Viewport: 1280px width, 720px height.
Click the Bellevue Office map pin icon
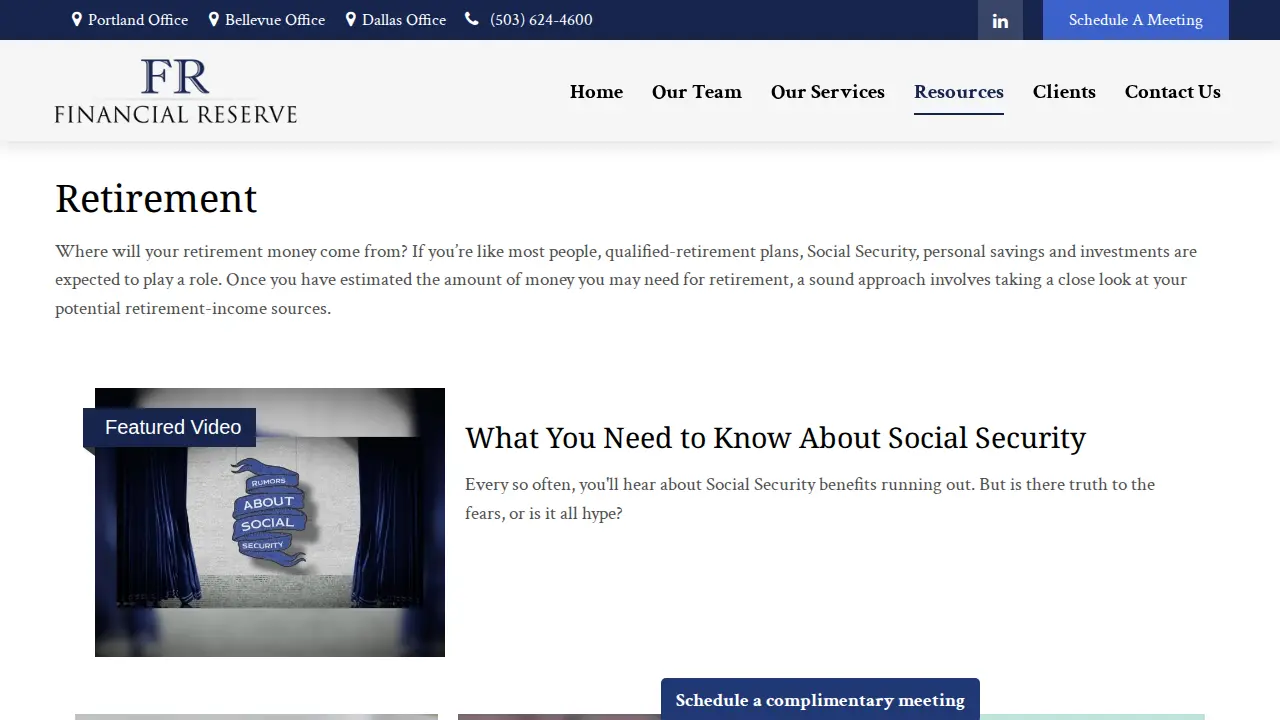[x=214, y=20]
